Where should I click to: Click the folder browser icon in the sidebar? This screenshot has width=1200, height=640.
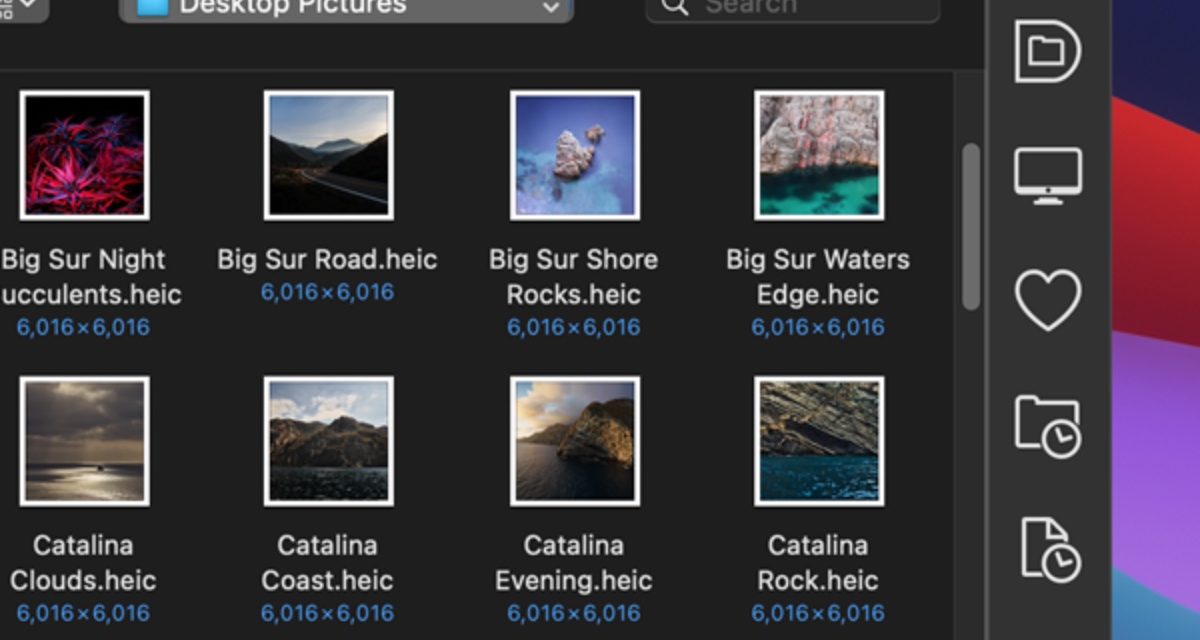tap(1047, 50)
